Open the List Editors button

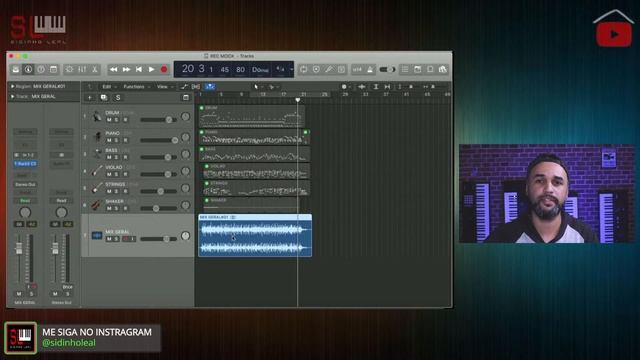(405, 69)
